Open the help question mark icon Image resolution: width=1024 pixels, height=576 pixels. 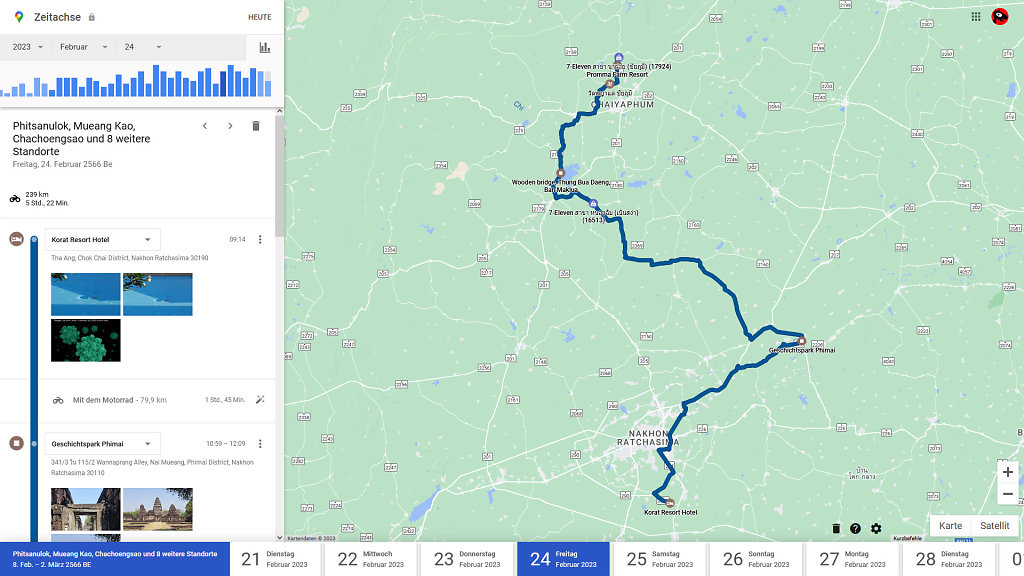tap(855, 528)
